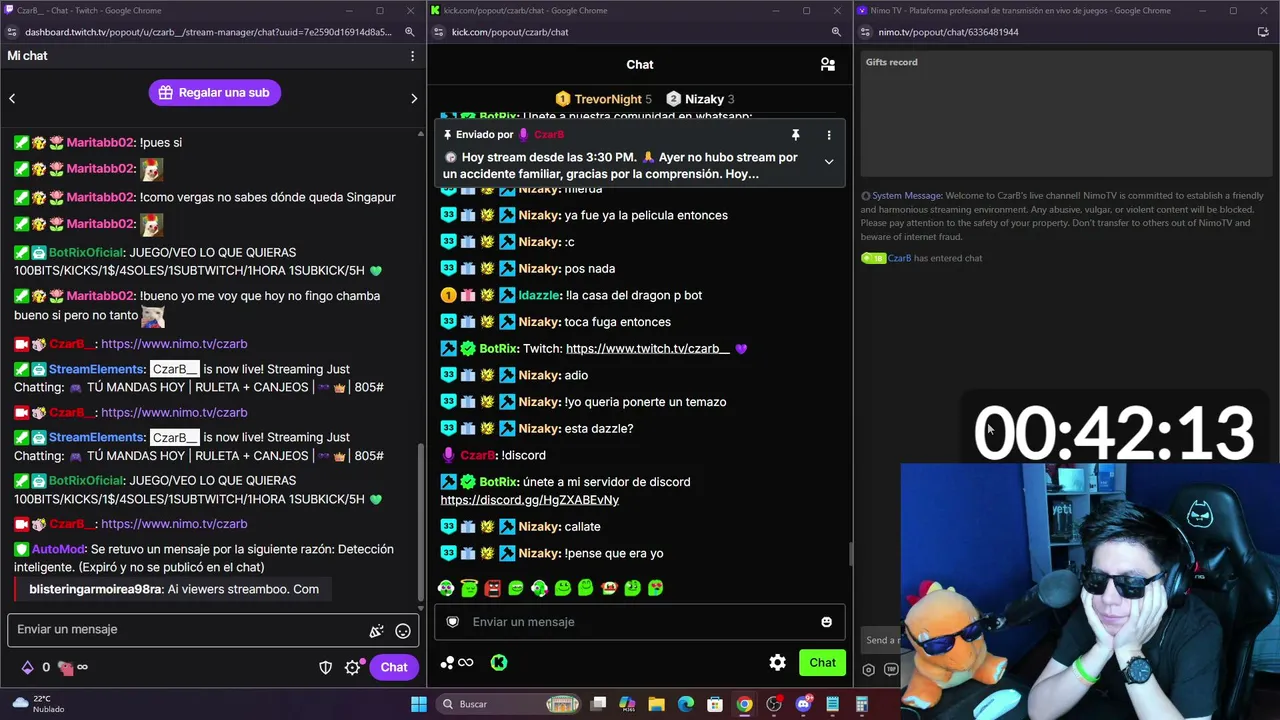The width and height of the screenshot is (1280, 720).
Task: Go to previous item in Twitch chat header
Action: [12, 98]
